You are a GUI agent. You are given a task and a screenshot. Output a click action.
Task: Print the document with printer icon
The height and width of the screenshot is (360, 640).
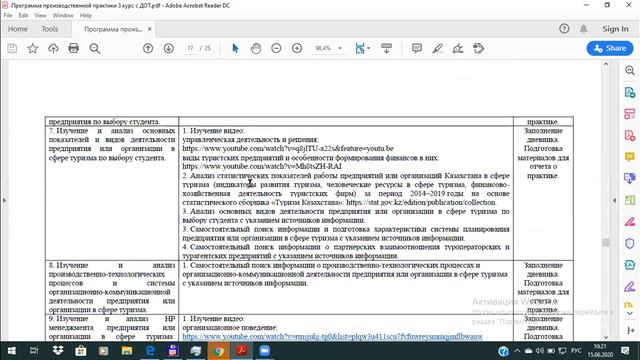pos(73,49)
